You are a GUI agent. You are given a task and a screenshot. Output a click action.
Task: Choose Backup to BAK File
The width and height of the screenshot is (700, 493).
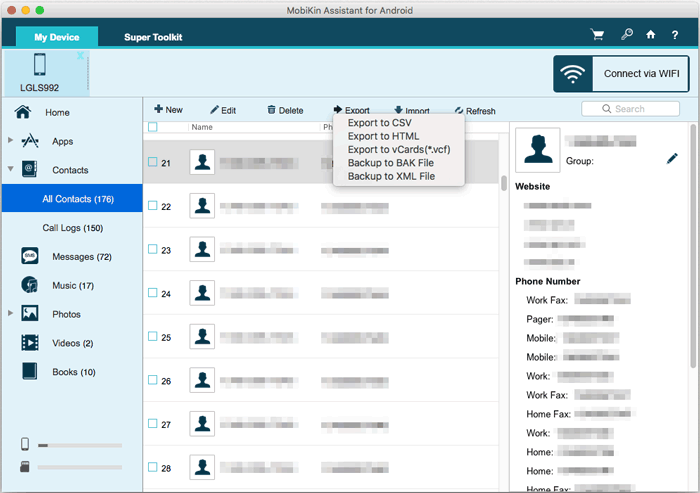391,163
